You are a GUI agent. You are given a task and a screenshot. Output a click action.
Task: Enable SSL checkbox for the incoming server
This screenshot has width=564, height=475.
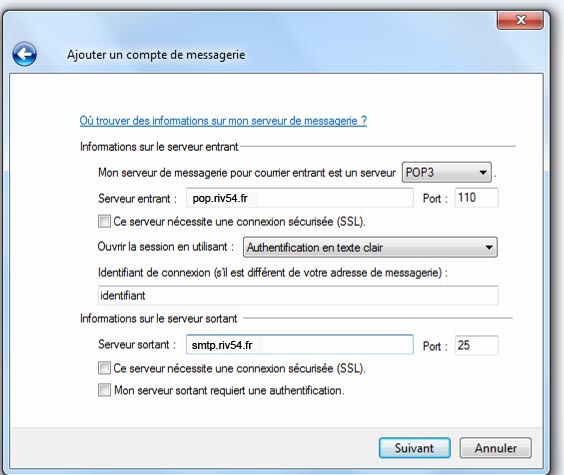(104, 221)
